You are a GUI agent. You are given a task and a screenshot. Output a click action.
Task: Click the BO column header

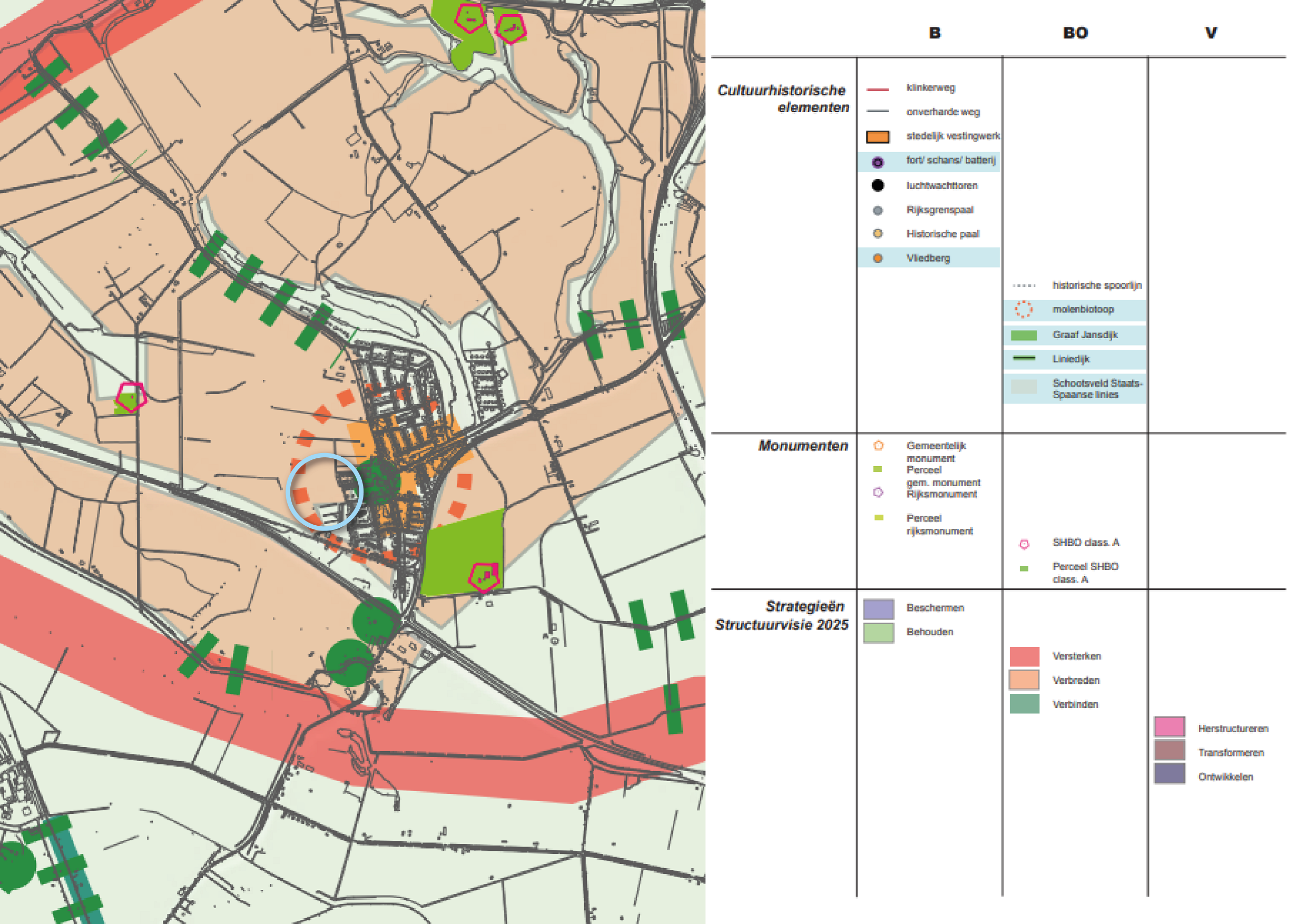pyautogui.click(x=1075, y=33)
